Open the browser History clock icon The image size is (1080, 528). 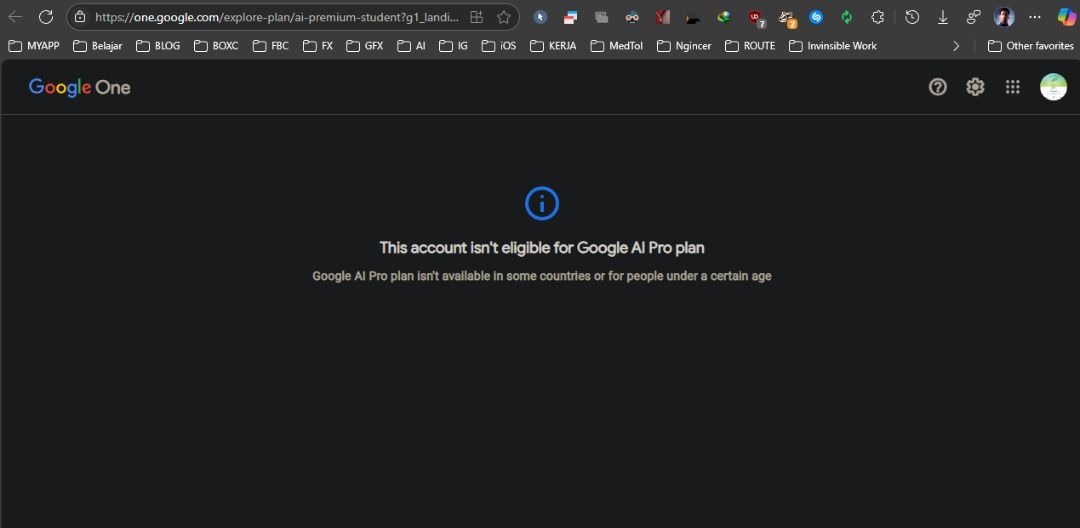click(x=912, y=17)
